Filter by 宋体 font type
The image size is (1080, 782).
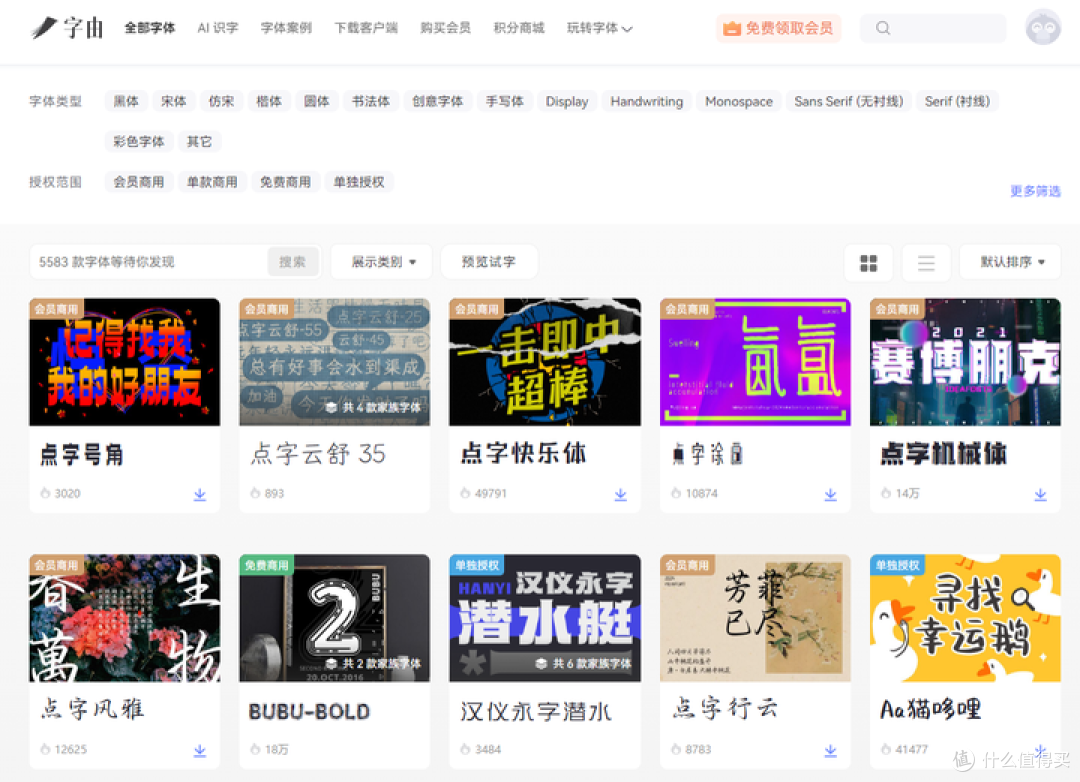coord(174,101)
